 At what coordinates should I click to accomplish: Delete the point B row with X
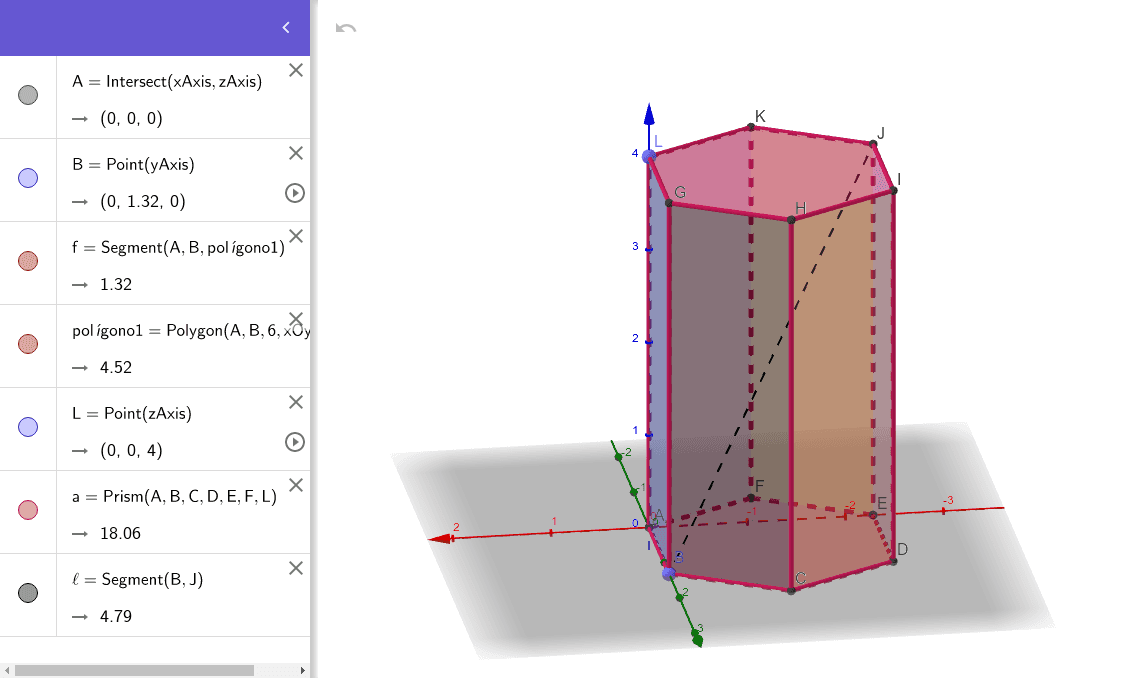click(295, 153)
